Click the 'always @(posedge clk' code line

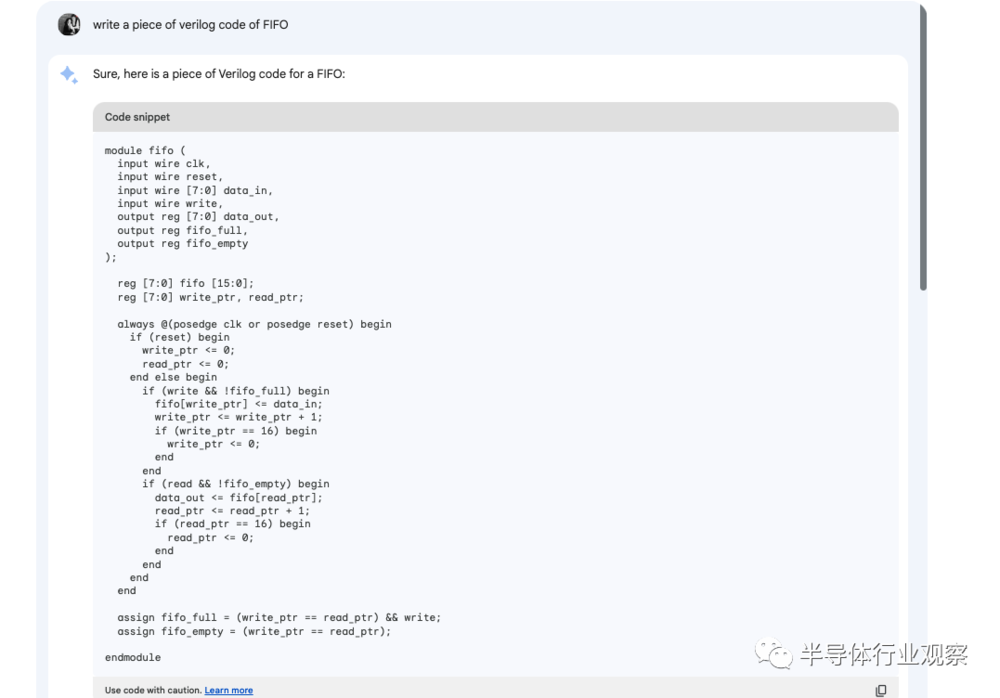click(x=254, y=324)
